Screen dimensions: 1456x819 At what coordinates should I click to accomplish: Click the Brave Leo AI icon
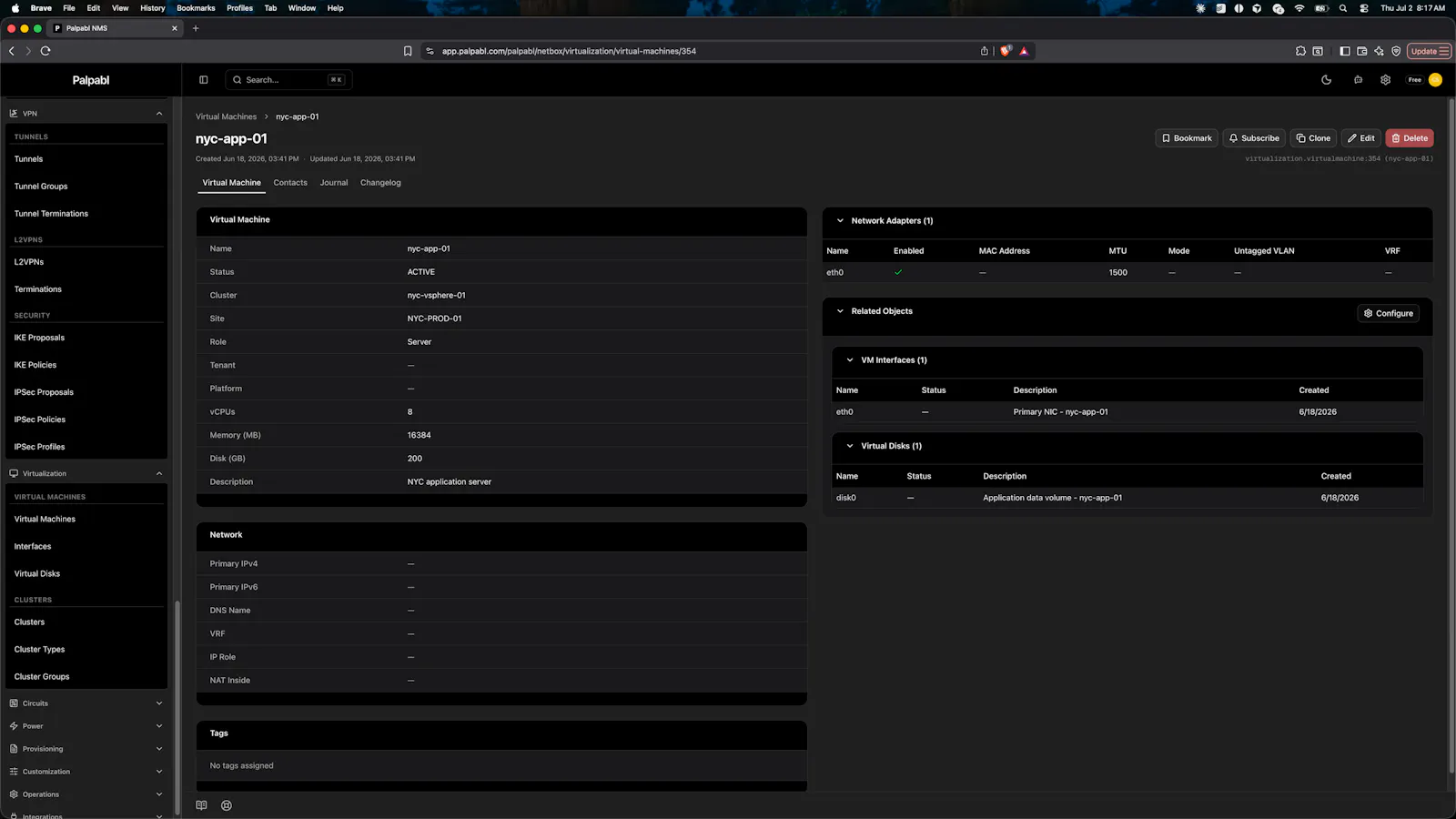[1380, 51]
